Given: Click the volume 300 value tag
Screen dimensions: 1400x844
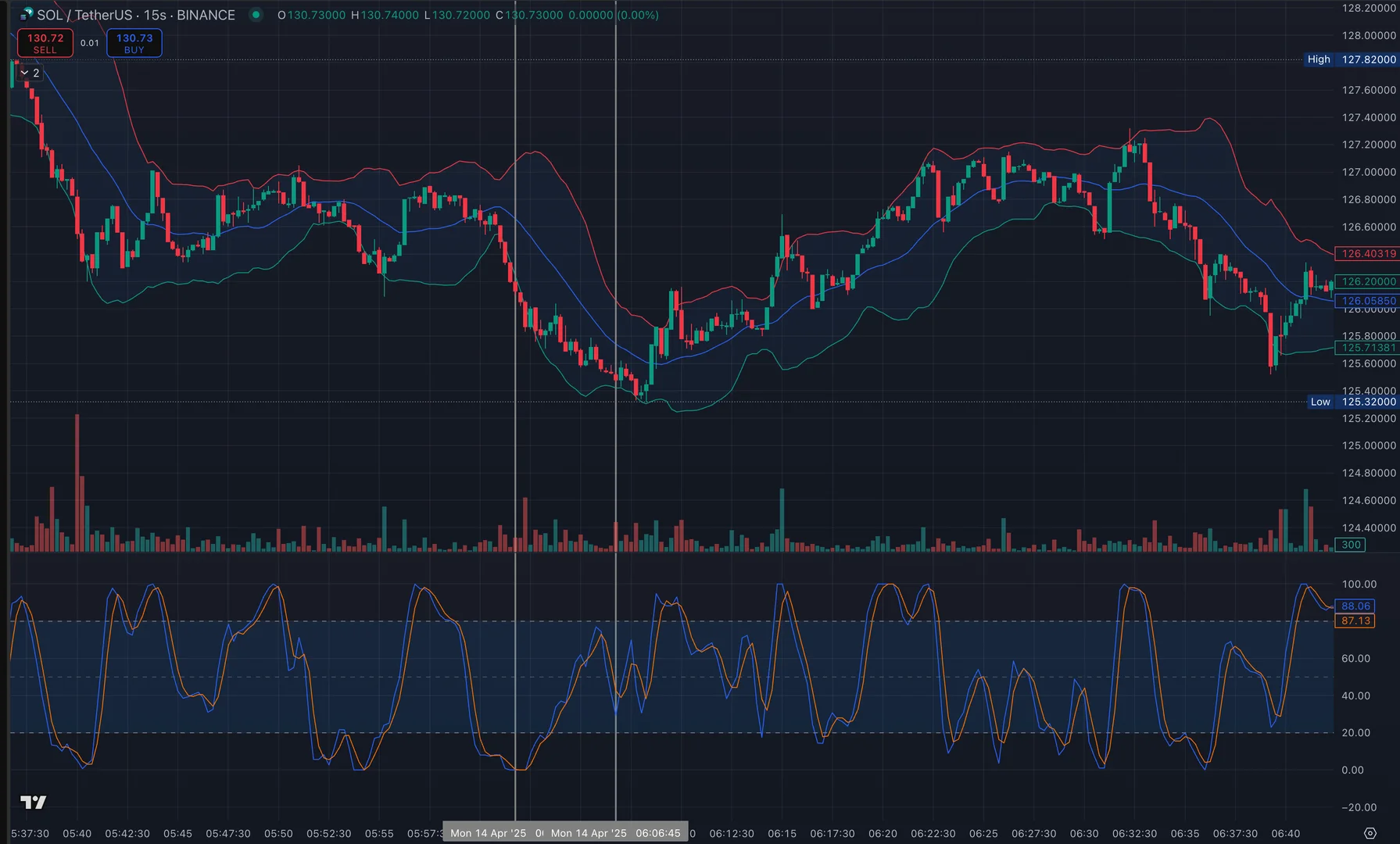Looking at the screenshot, I should click(1351, 545).
